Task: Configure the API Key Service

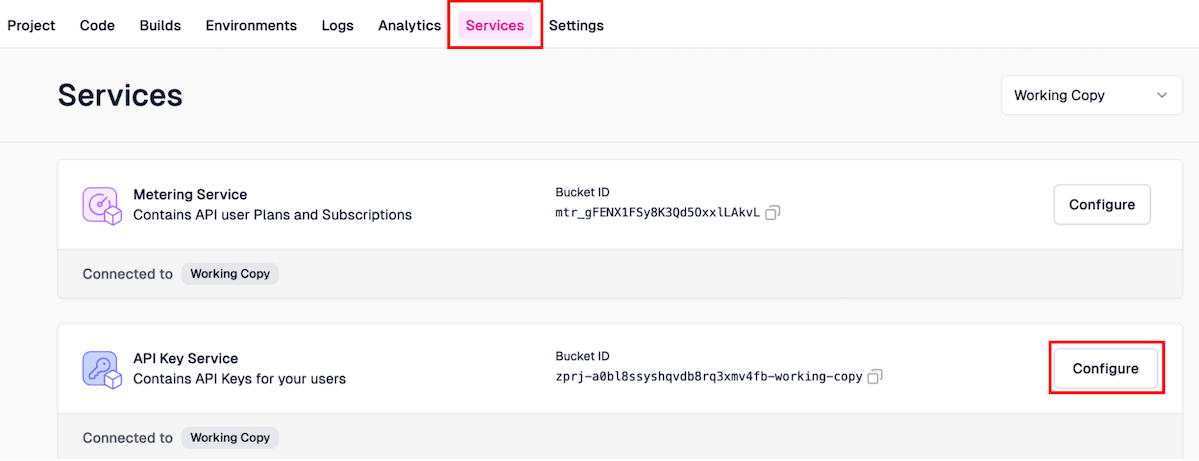Action: tap(1105, 369)
